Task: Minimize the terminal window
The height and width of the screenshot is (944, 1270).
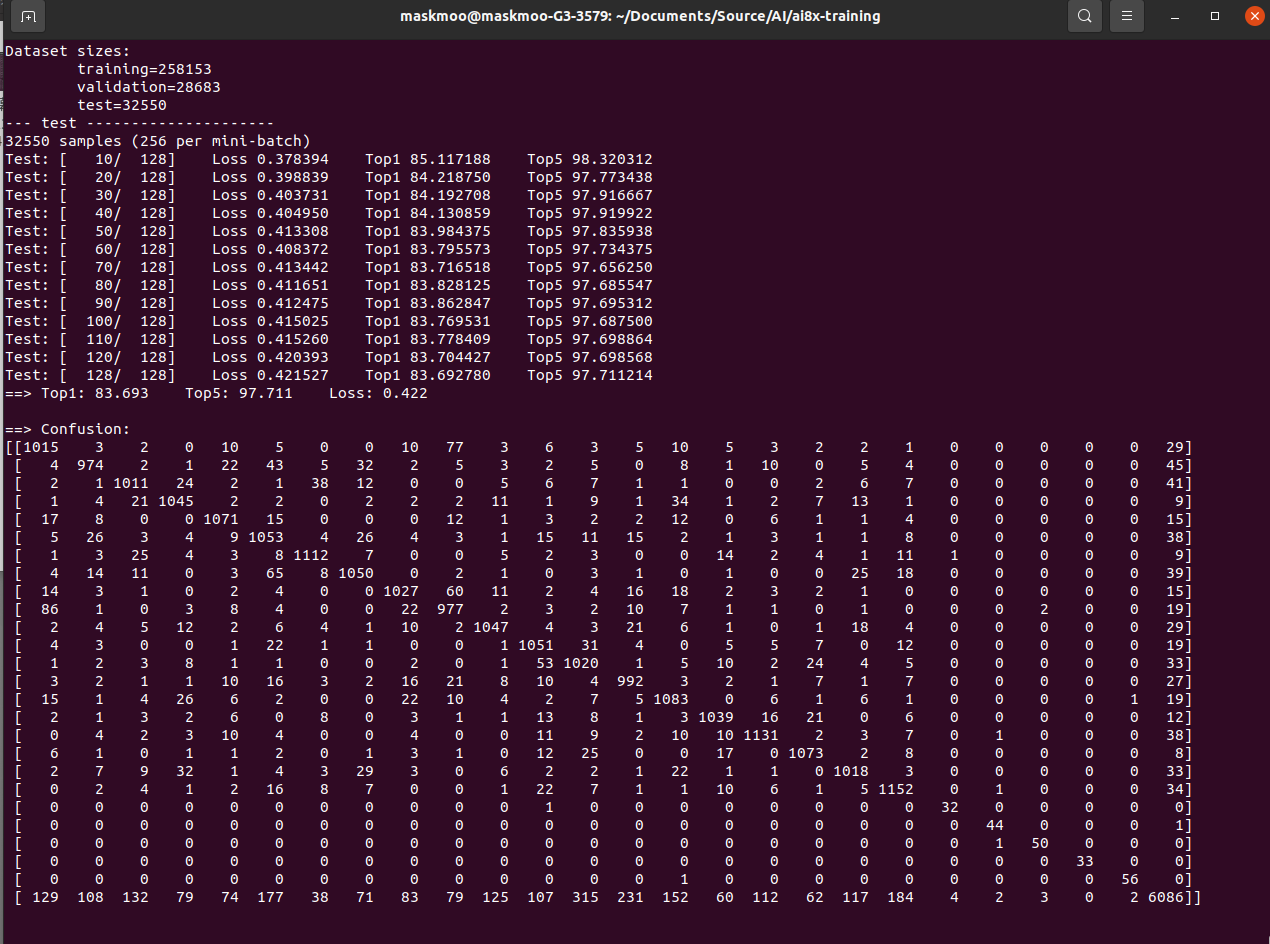Action: 1174,16
